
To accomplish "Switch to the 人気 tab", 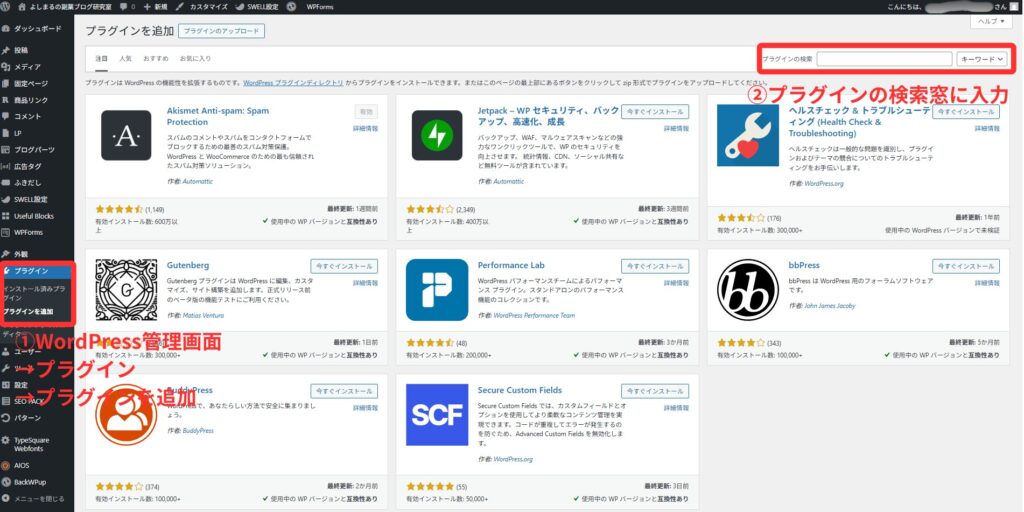I will click(125, 59).
